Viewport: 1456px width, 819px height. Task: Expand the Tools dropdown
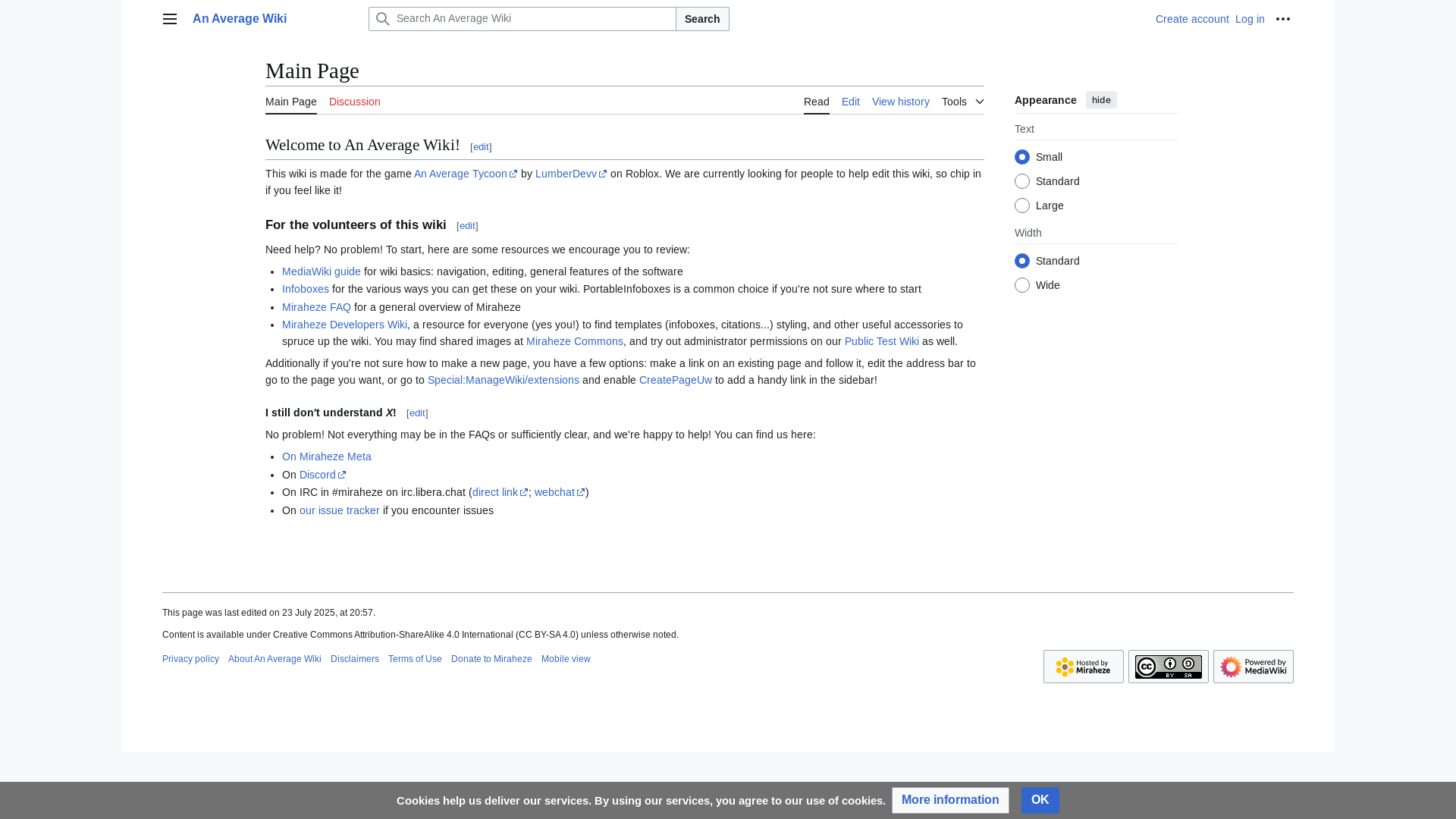pos(963,102)
